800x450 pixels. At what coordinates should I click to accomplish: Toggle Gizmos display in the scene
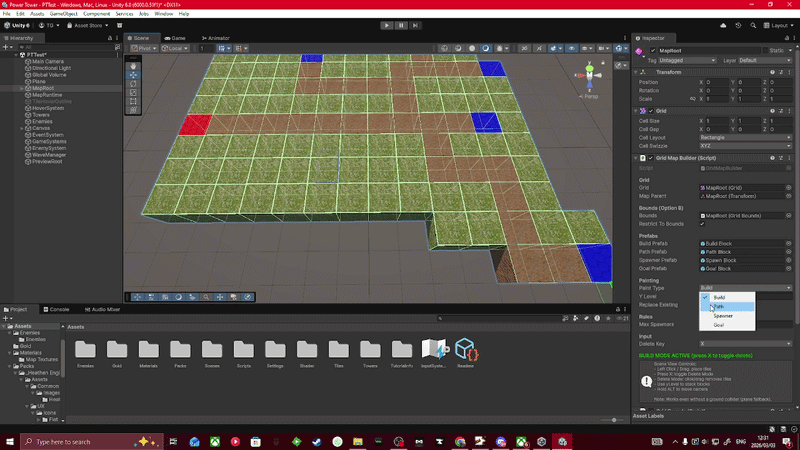620,48
